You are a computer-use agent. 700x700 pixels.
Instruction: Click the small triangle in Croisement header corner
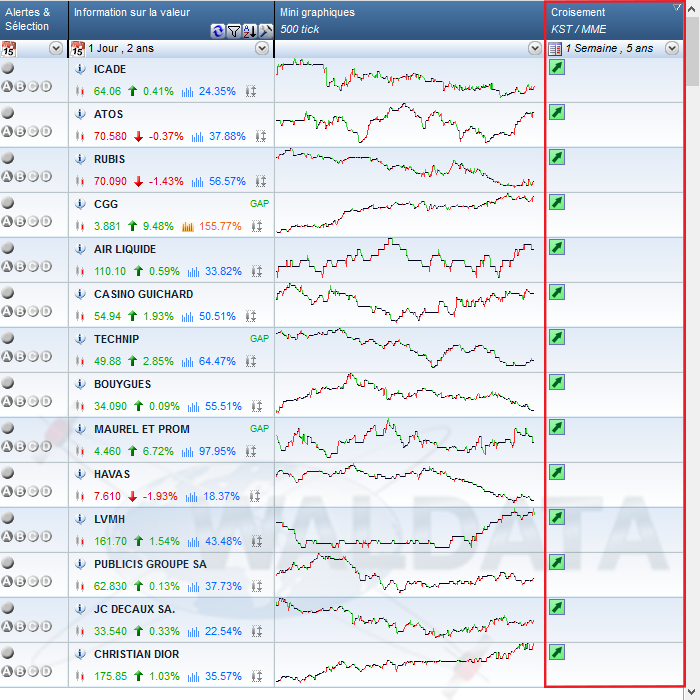point(677,7)
